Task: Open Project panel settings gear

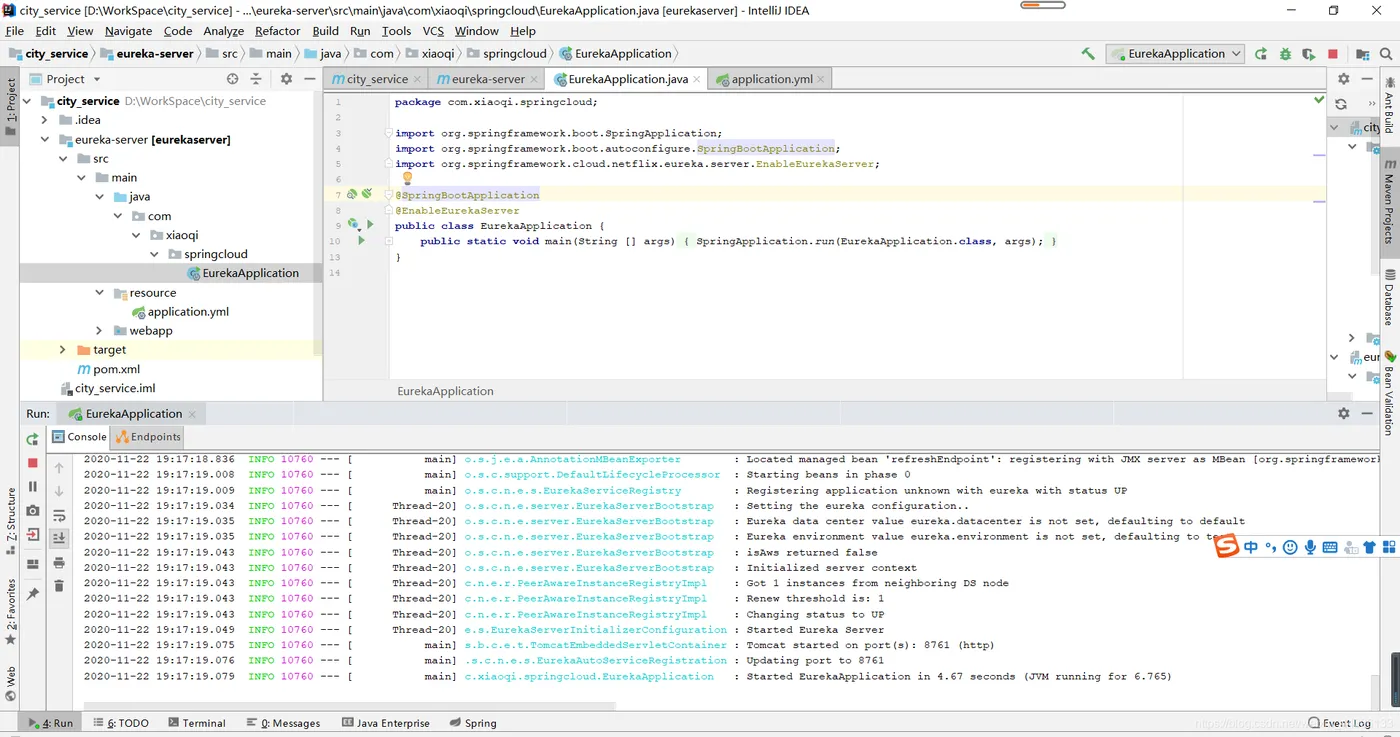Action: [x=286, y=79]
